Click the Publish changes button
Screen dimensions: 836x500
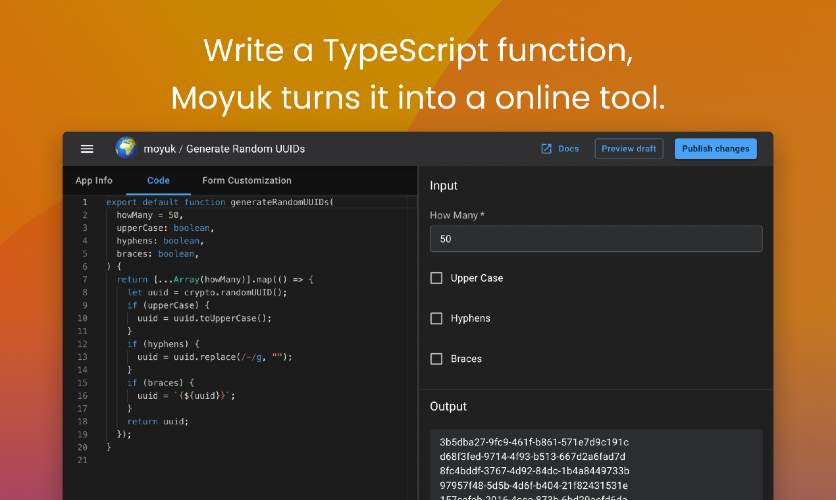(716, 149)
